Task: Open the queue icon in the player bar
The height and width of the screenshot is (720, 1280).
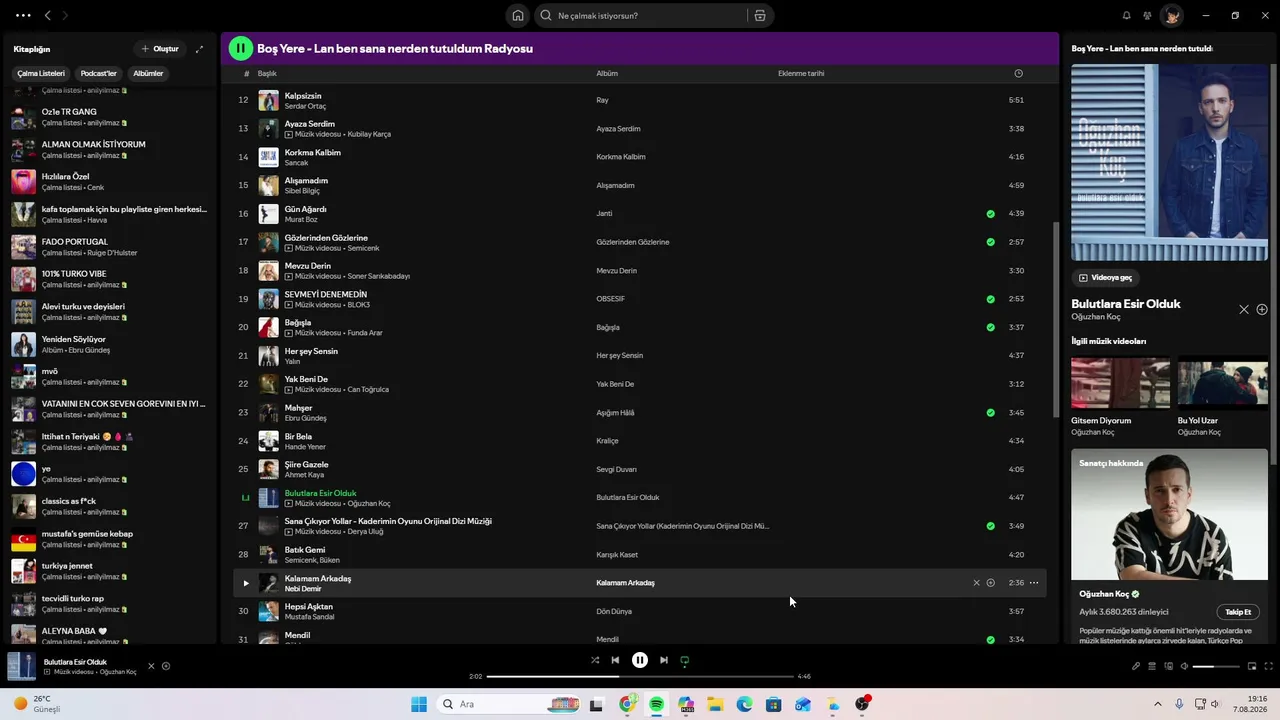Action: click(x=1152, y=666)
